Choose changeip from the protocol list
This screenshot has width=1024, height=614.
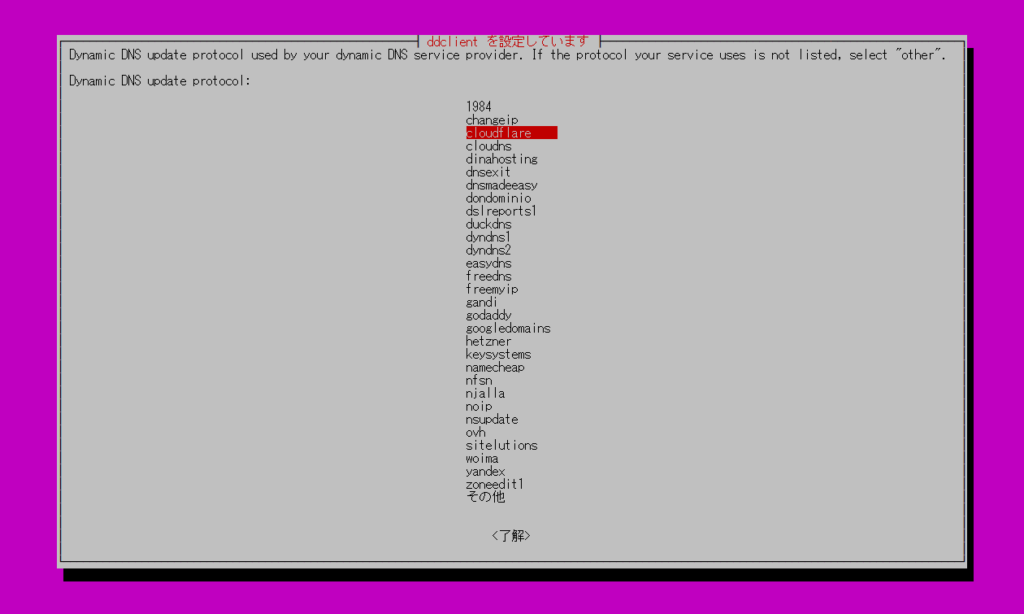tap(491, 120)
